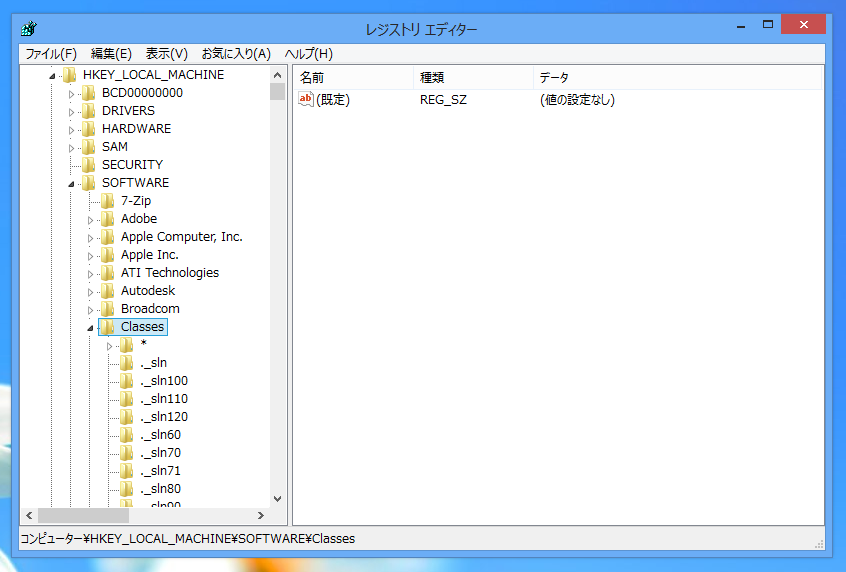Click the ._sln60 folder icon
The width and height of the screenshot is (846, 572).
pyautogui.click(x=126, y=434)
